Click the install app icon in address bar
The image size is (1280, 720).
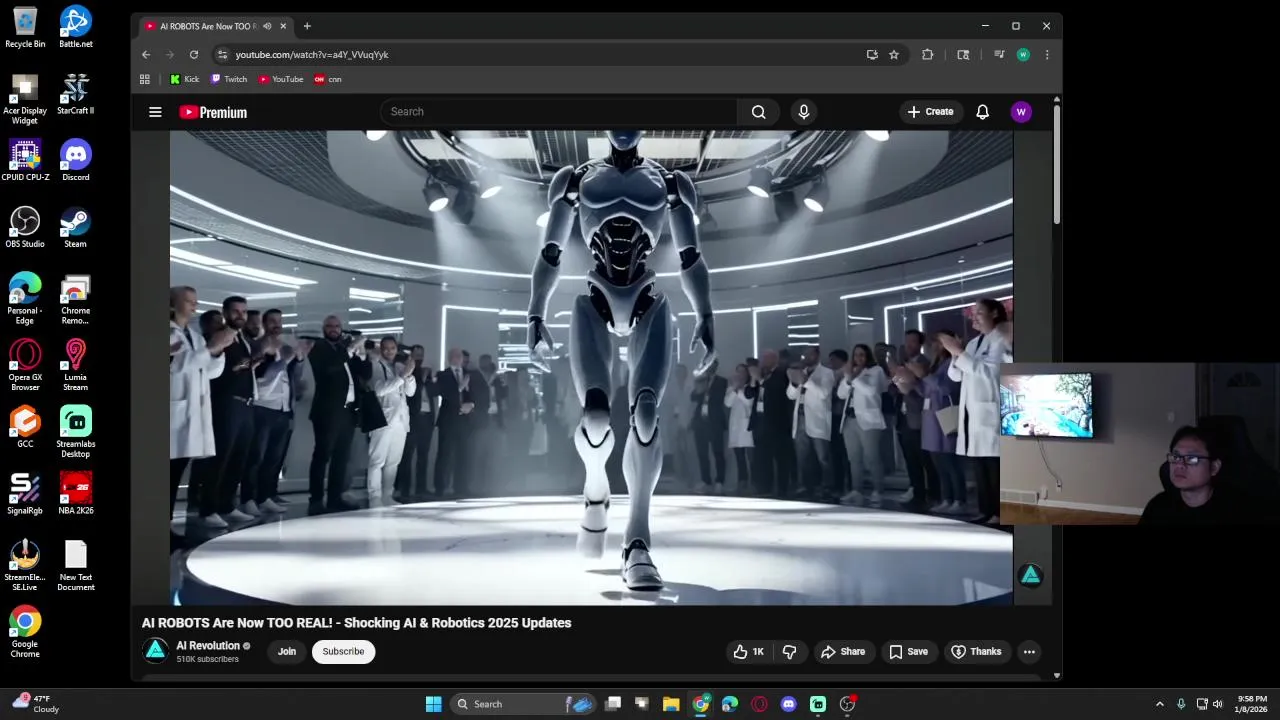(872, 55)
